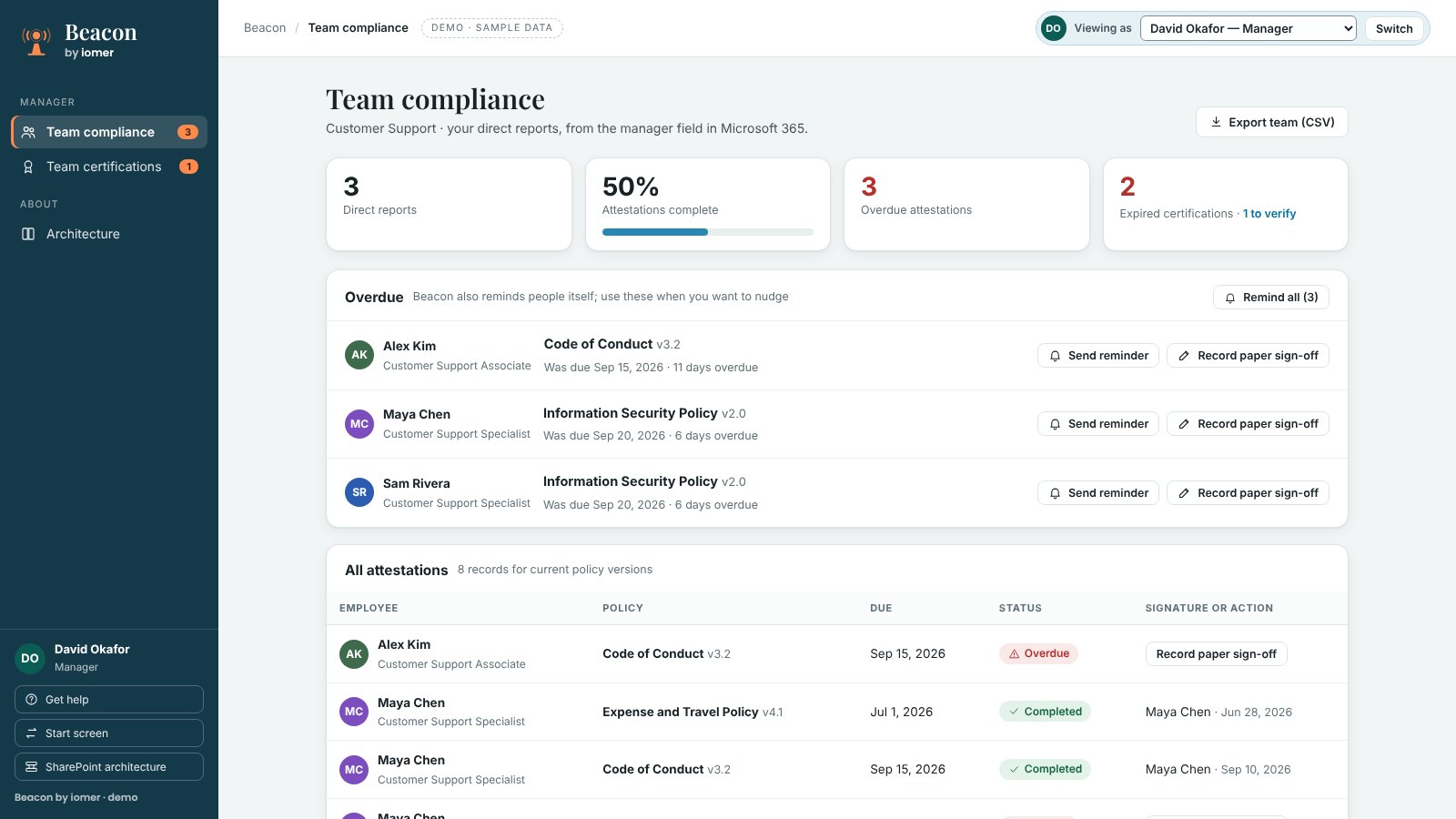This screenshot has height=819, width=1456.
Task: Record paper sign-off for Maya Chen overdue row
Action: tap(1248, 424)
